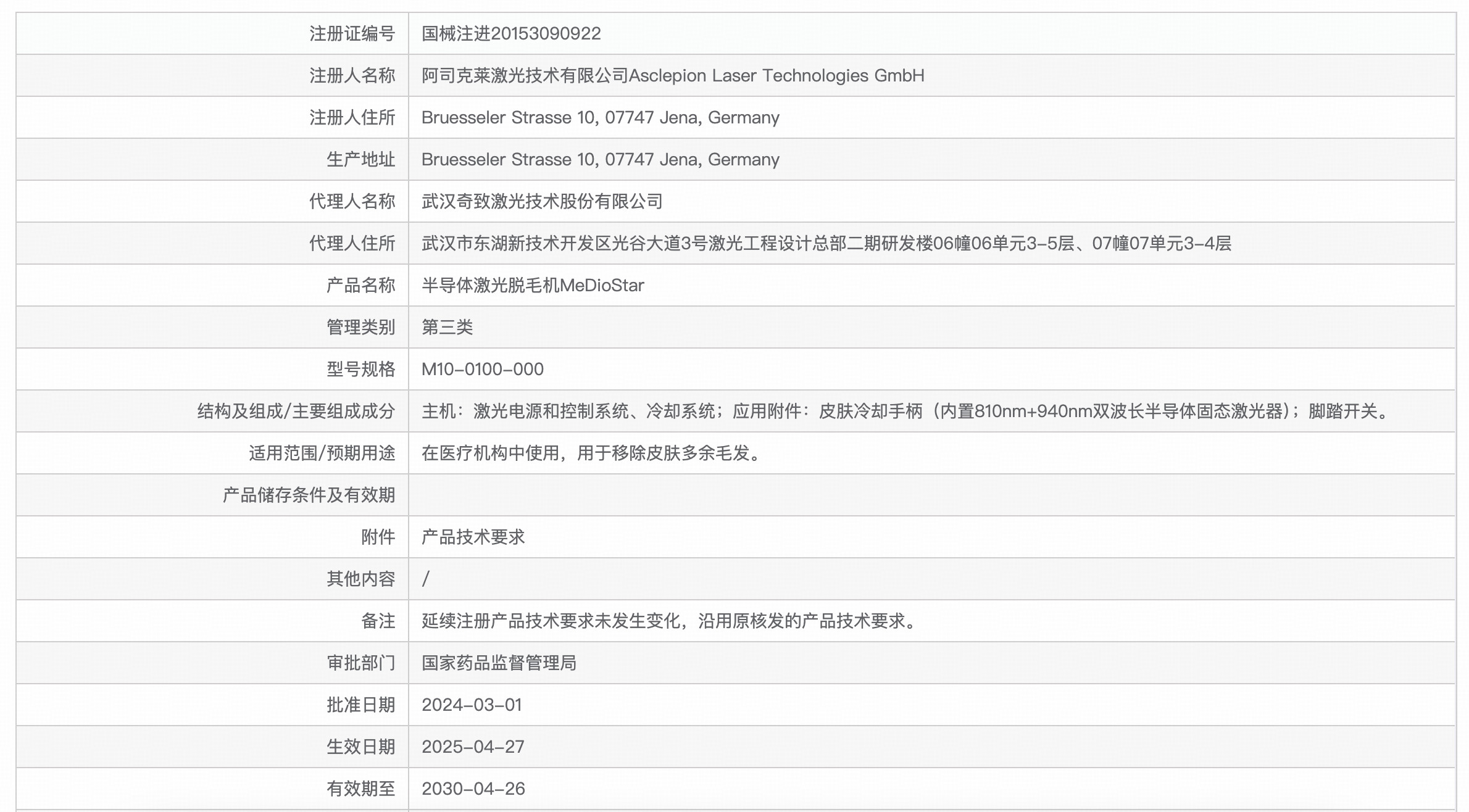Click the registrant name Asclepion Laser Technologies GmbH
1469x812 pixels.
click(x=673, y=75)
